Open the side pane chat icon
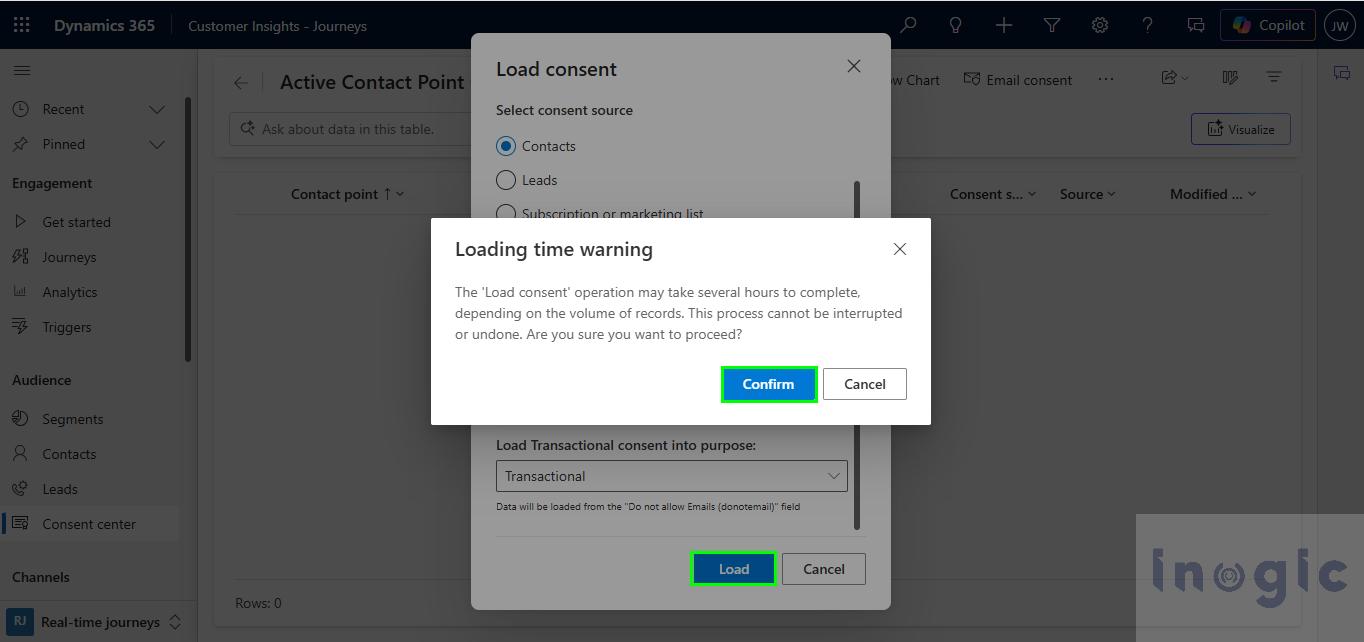Viewport: 1364px width, 642px height. pyautogui.click(x=1341, y=72)
